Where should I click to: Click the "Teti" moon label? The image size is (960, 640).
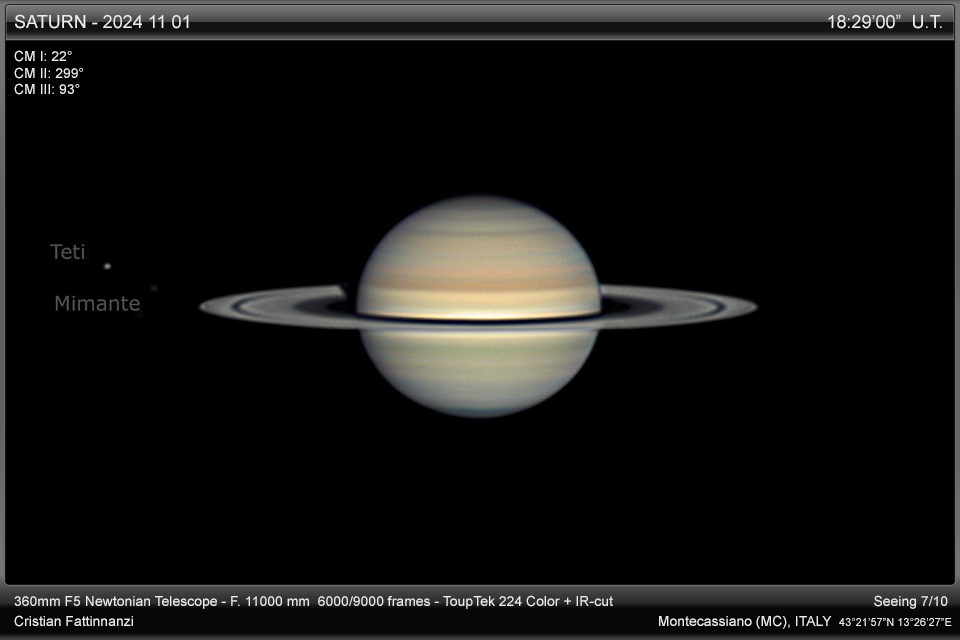coord(67,252)
